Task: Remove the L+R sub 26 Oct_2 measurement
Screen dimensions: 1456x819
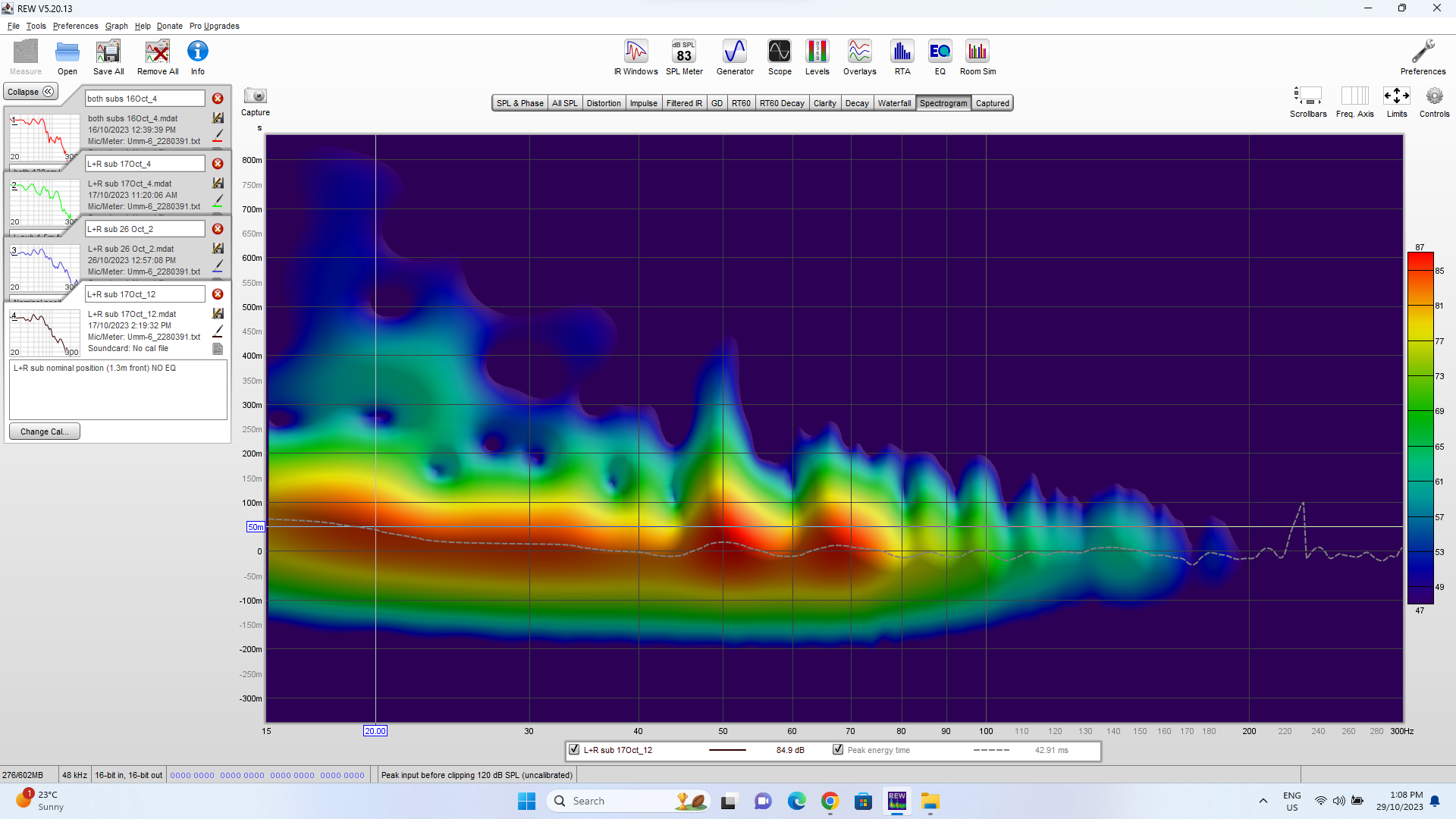Action: tap(218, 229)
